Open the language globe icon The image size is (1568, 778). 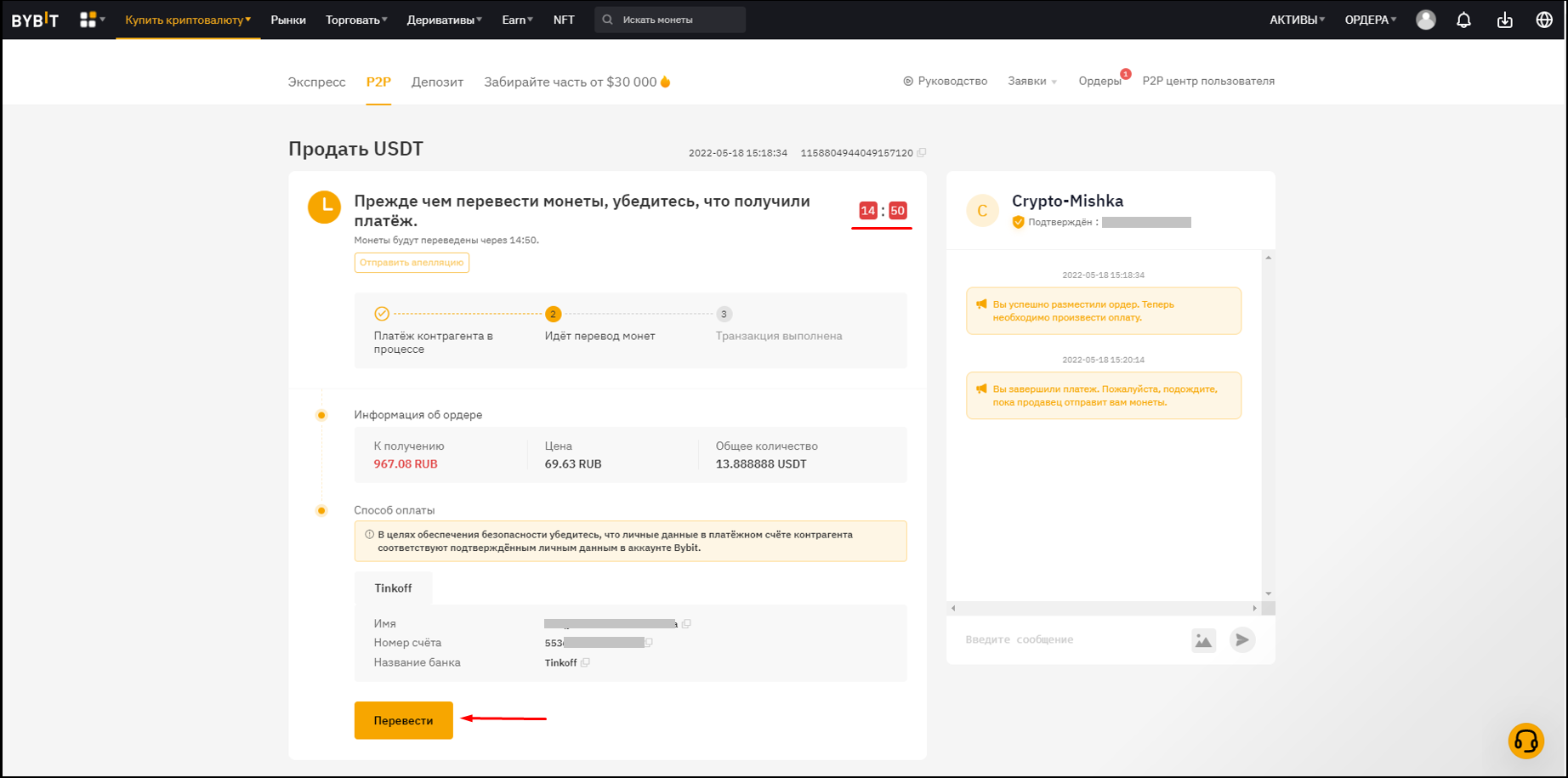1545,20
